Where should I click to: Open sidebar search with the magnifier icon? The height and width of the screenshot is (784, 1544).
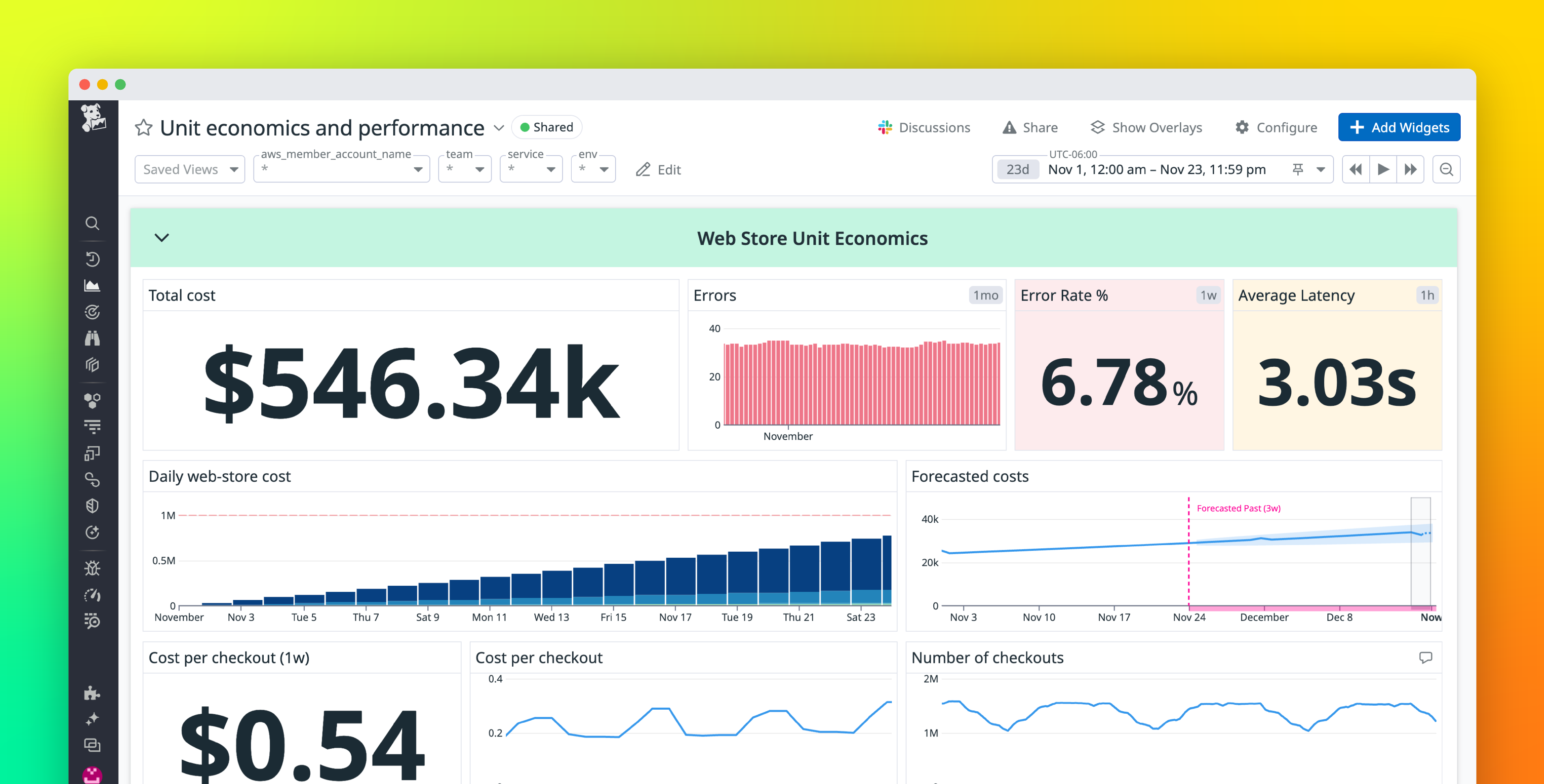point(93,223)
